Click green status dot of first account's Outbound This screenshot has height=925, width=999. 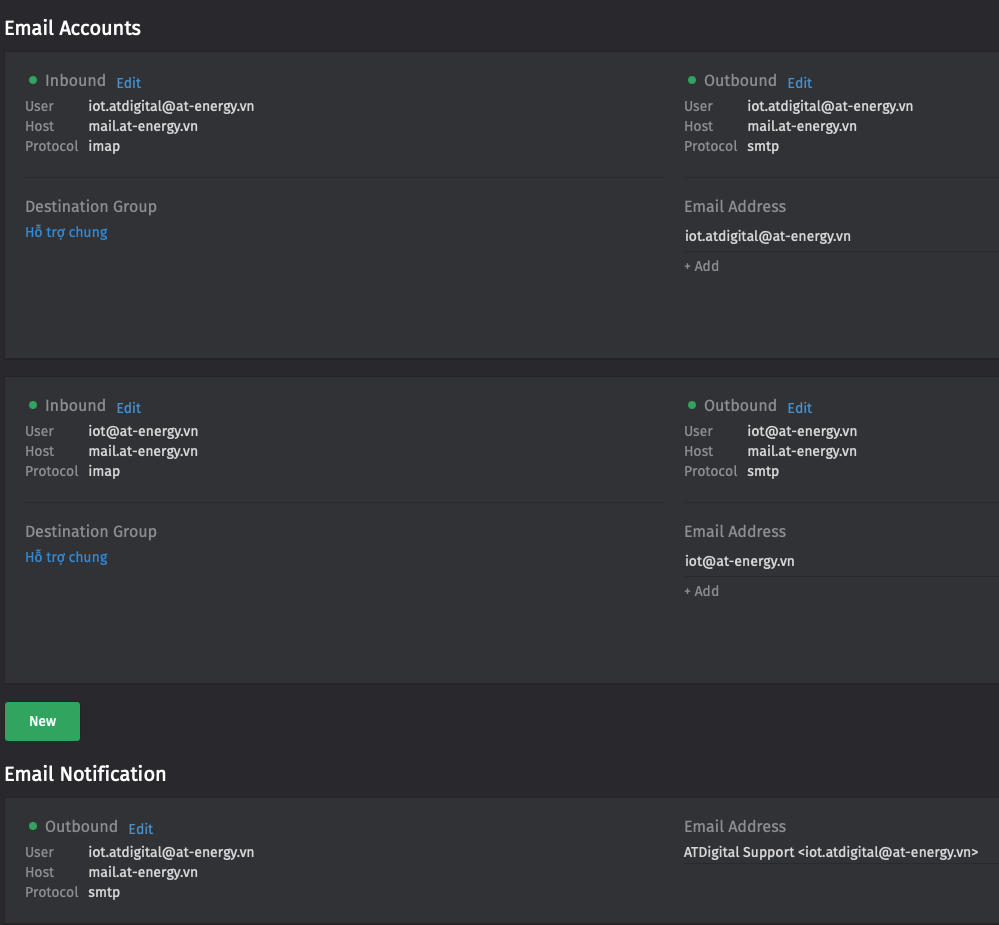coord(692,80)
